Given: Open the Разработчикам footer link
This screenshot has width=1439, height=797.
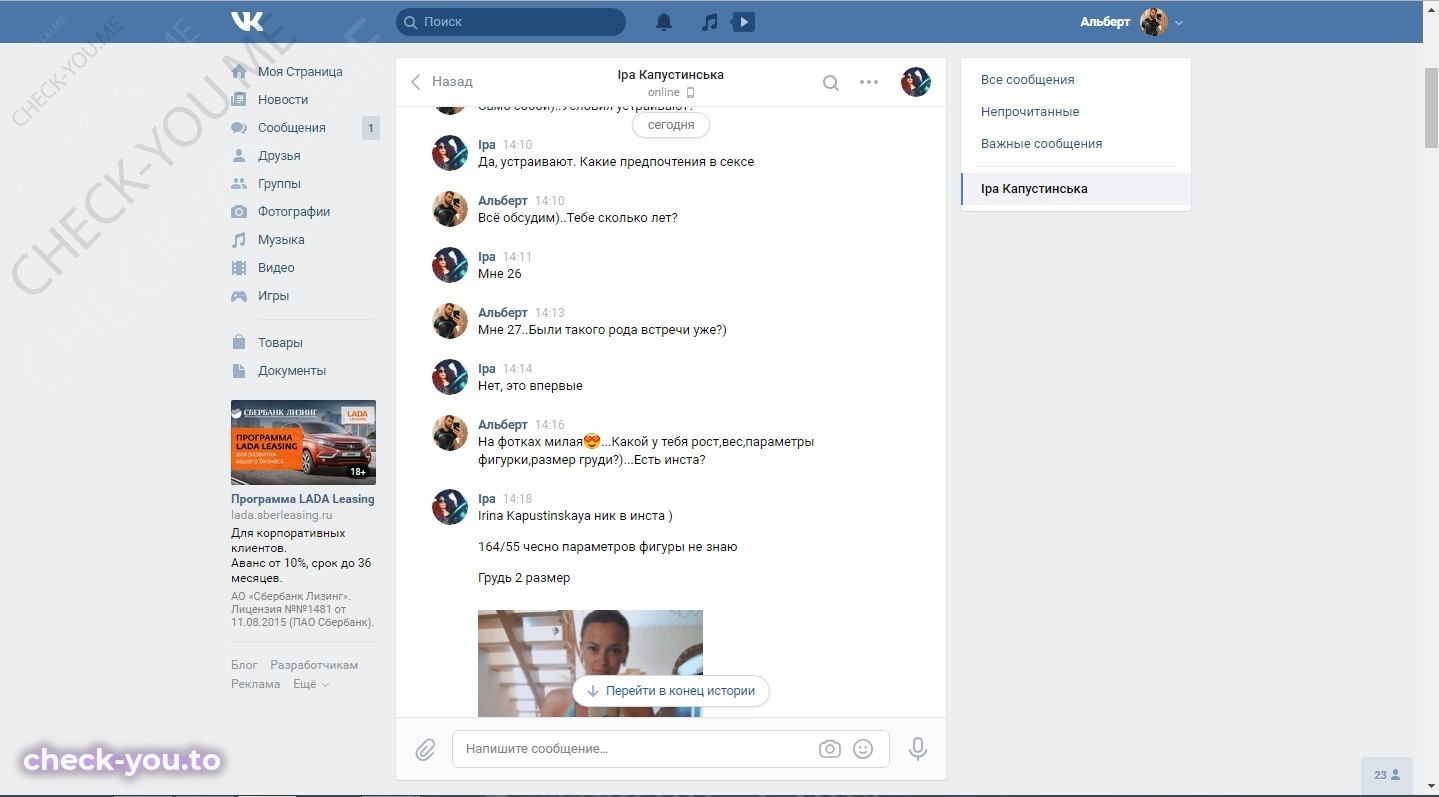Looking at the screenshot, I should click(314, 665).
